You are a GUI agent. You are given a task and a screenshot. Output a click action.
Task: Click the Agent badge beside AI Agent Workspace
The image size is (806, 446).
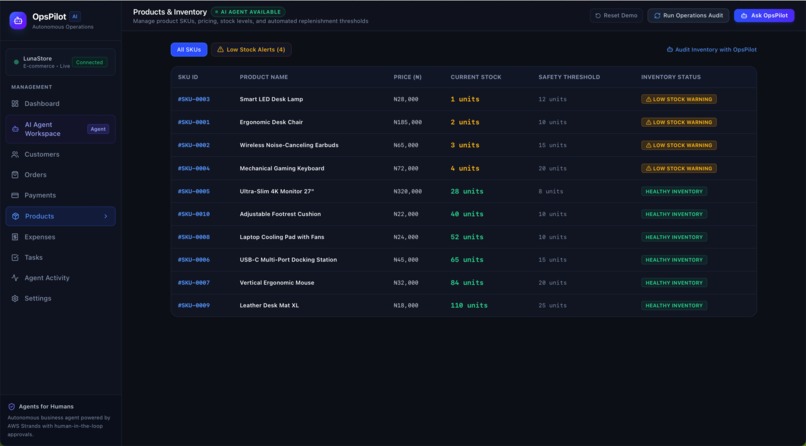(98, 129)
